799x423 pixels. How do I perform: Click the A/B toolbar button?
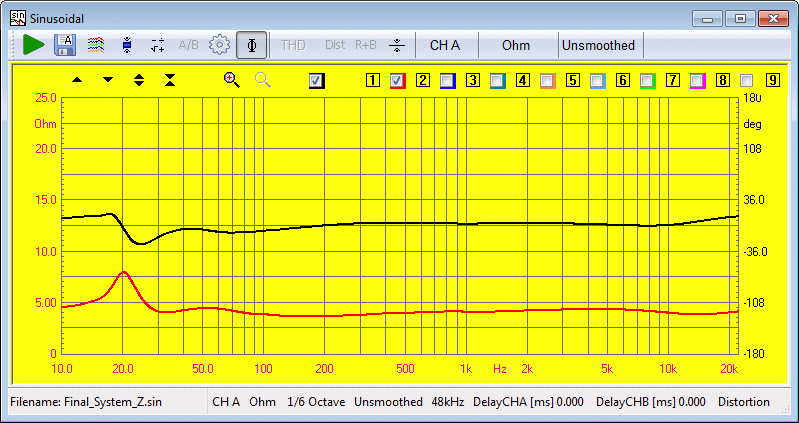click(188, 45)
